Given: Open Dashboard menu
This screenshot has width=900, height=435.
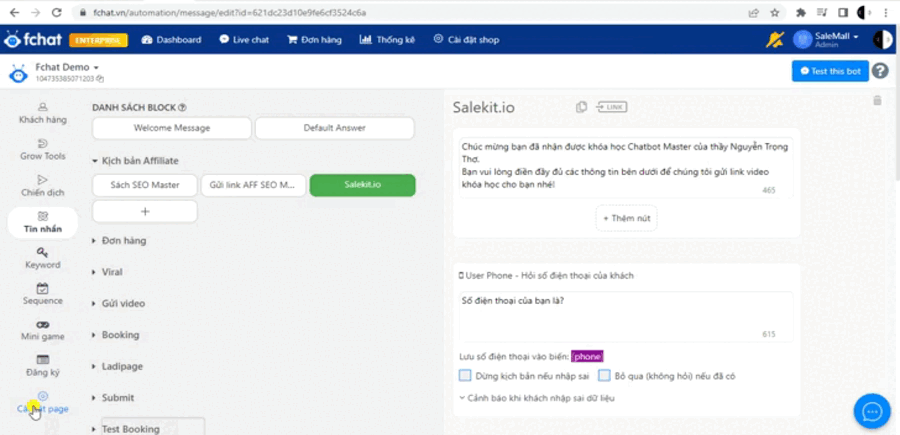Looking at the screenshot, I should pos(171,40).
